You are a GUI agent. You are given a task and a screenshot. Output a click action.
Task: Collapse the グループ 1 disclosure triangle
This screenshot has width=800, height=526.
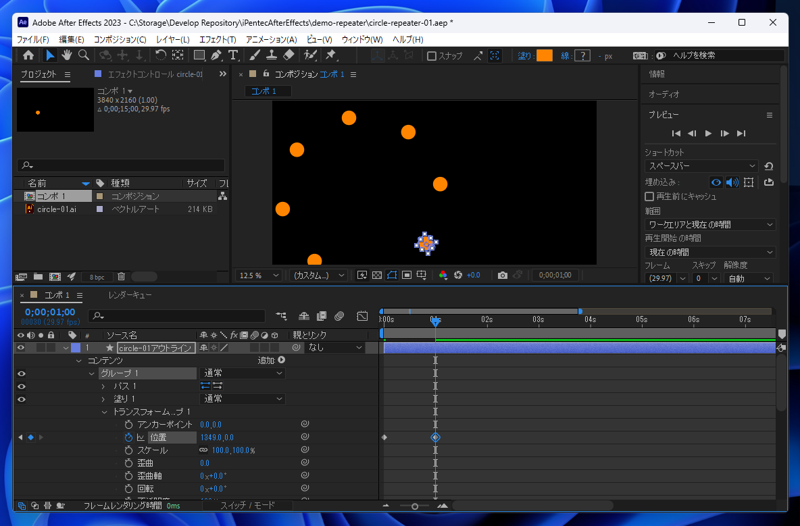pos(91,373)
